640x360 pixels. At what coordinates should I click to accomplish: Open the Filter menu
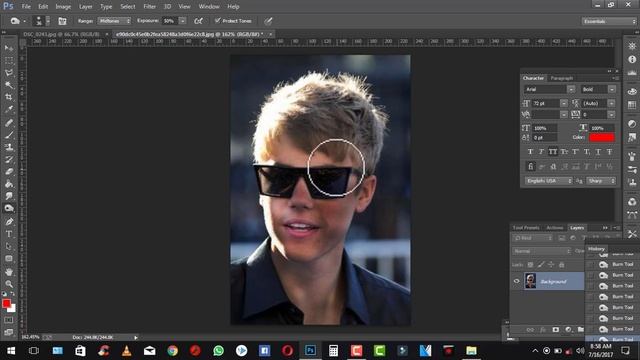tap(149, 7)
